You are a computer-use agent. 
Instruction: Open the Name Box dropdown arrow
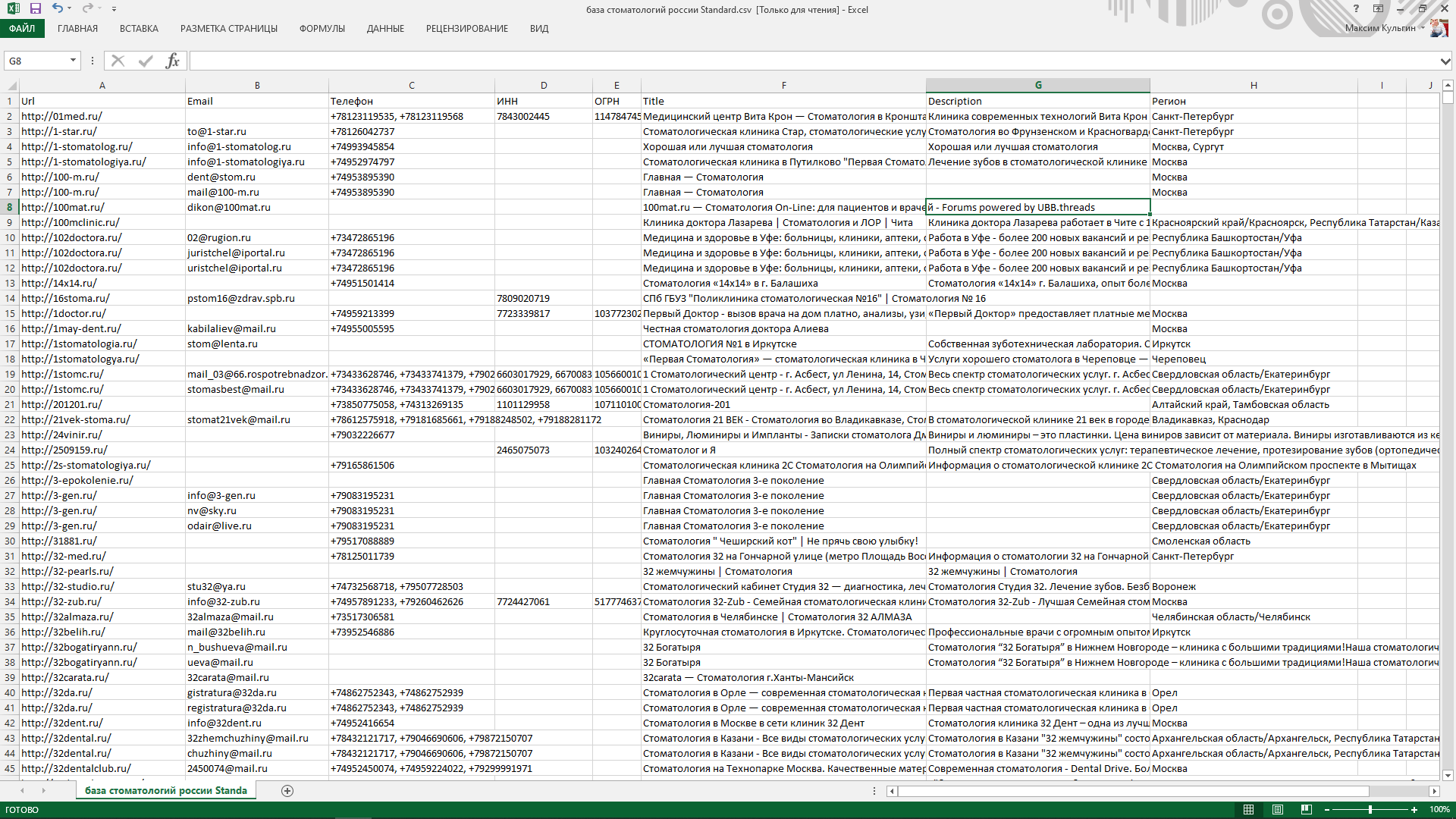(73, 61)
